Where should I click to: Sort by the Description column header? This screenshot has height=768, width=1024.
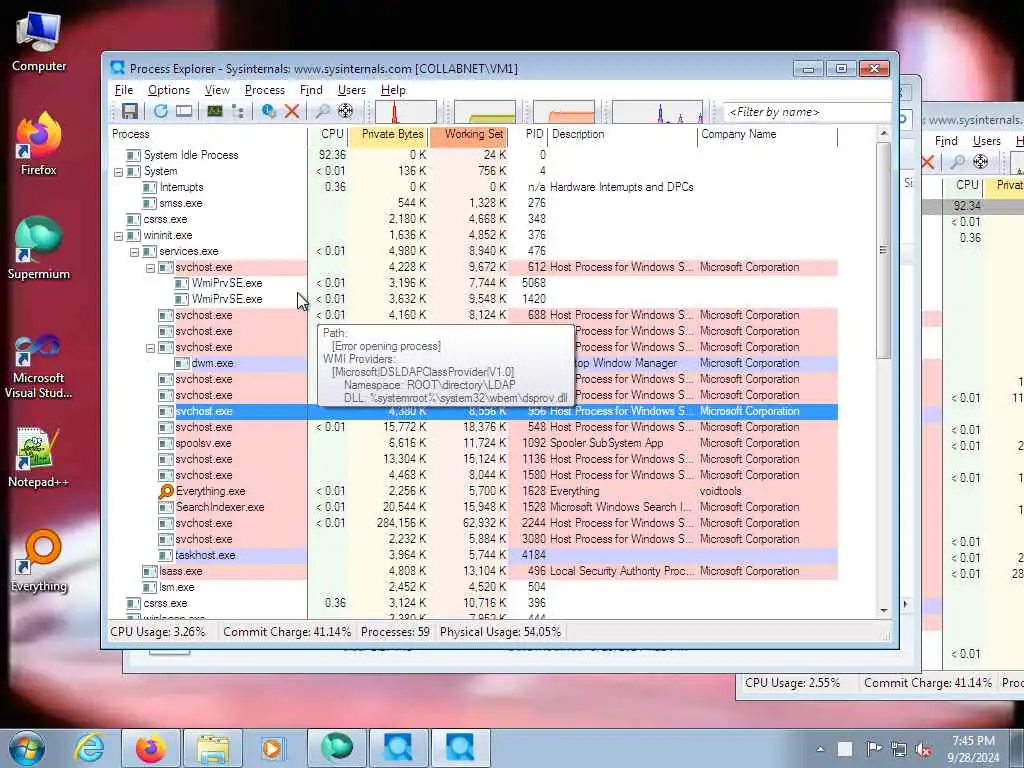click(x=622, y=134)
